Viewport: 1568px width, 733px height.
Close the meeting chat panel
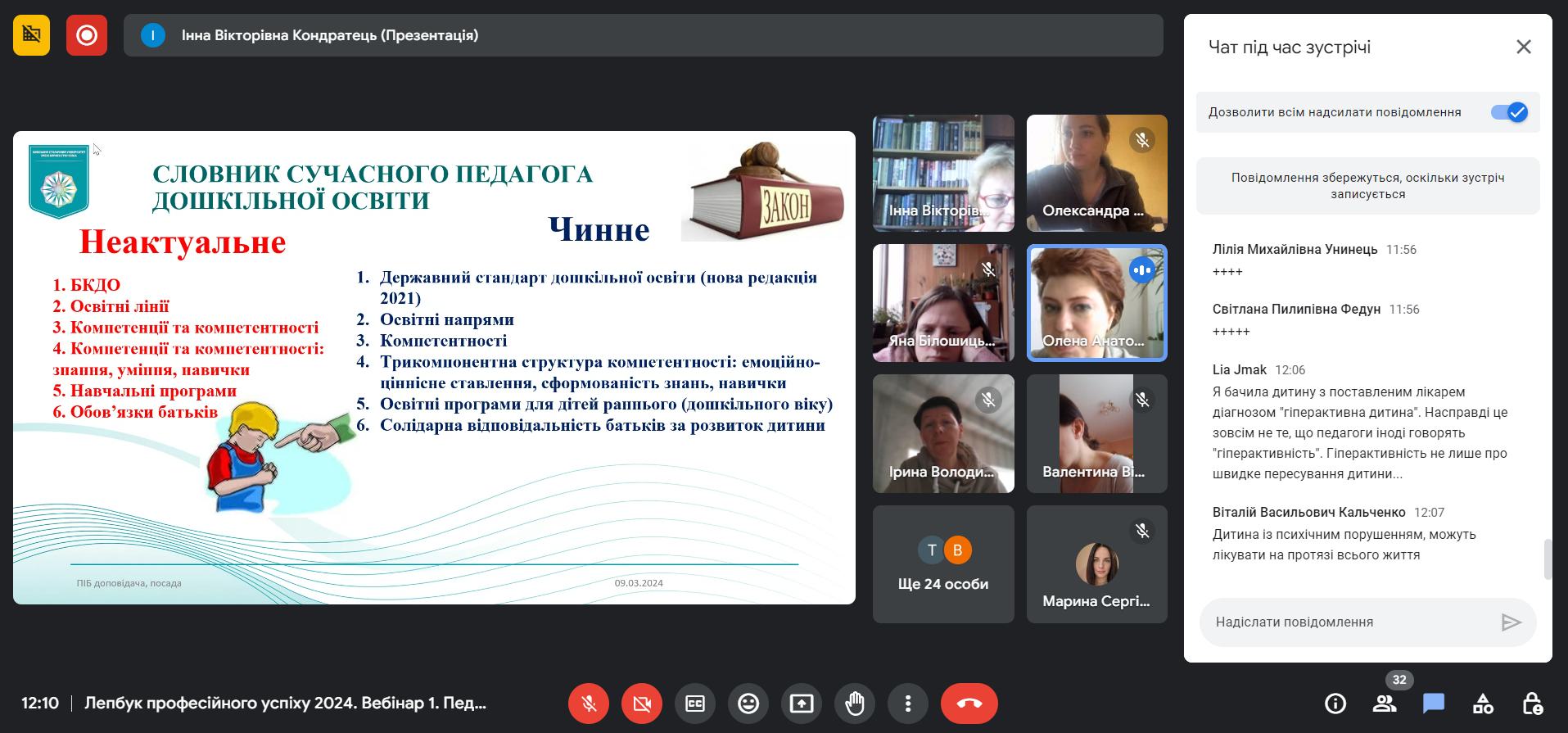1523,47
